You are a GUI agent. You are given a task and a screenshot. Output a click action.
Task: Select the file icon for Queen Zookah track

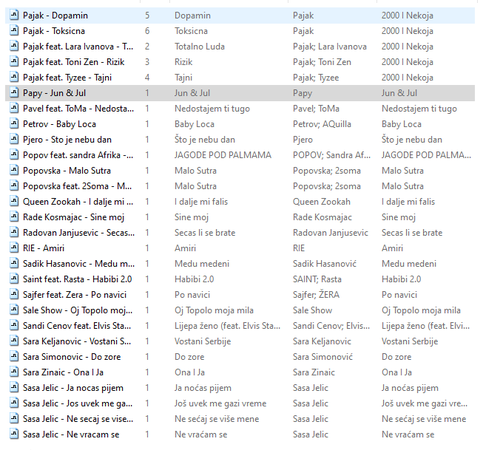(x=14, y=201)
